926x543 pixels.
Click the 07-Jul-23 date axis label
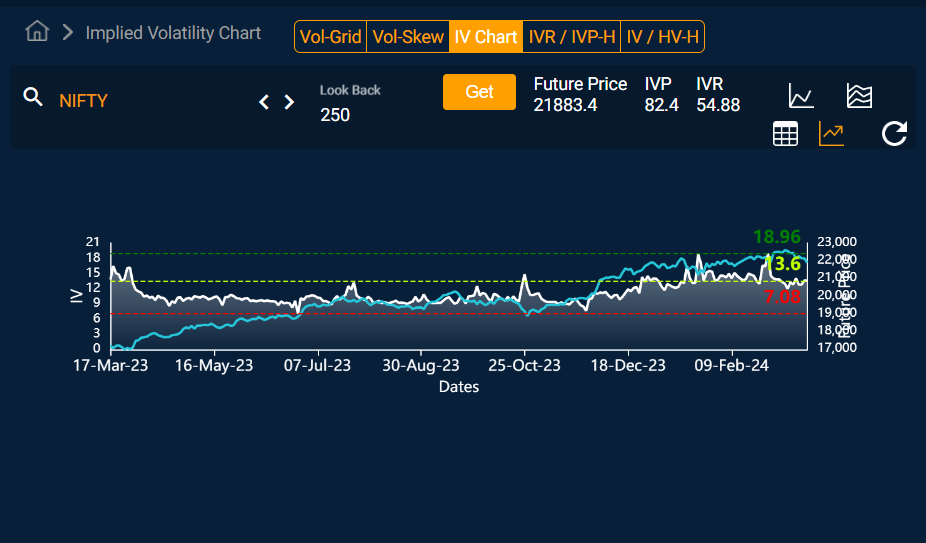coord(317,366)
